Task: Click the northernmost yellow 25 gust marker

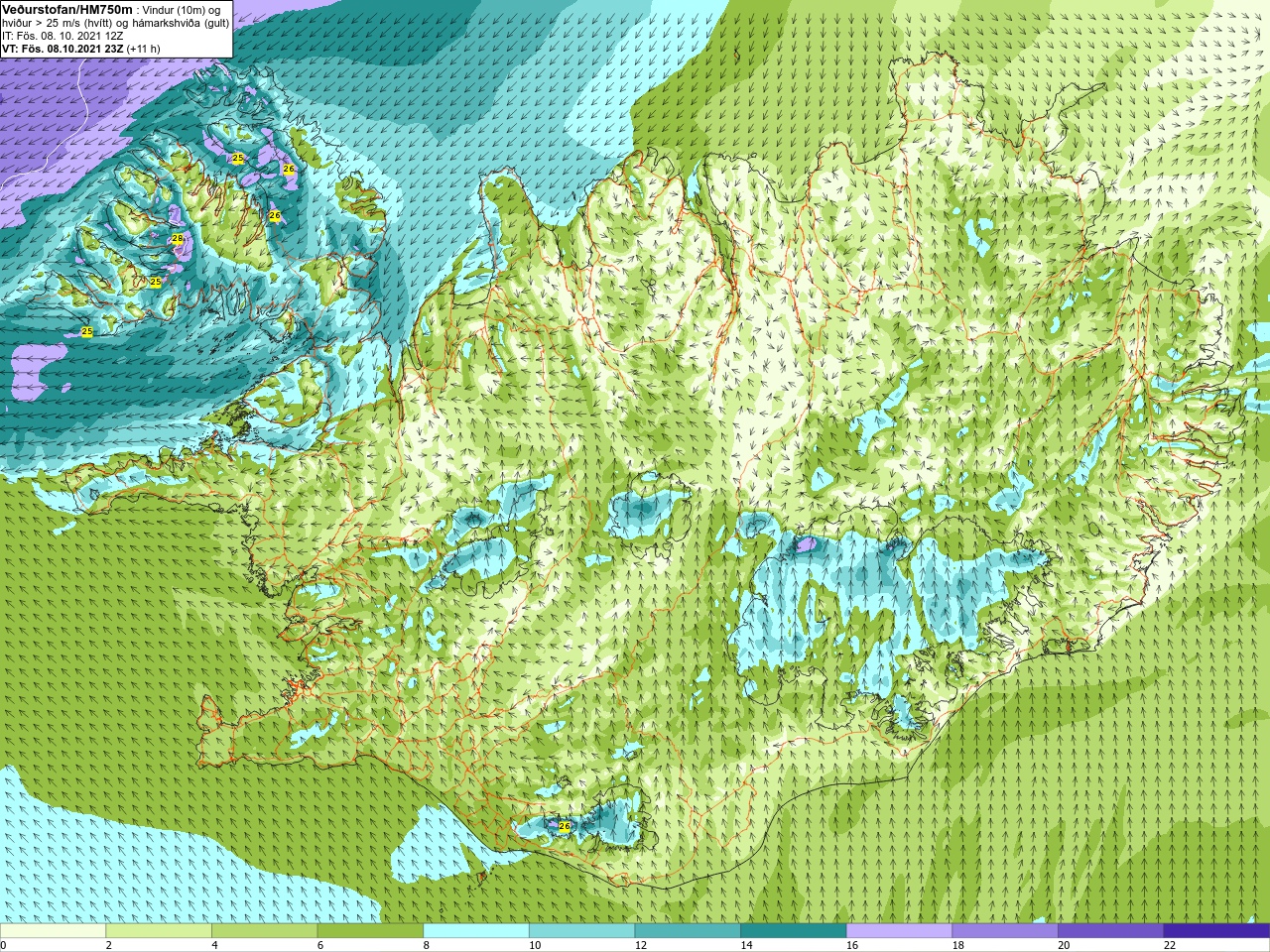Action: pos(238,158)
